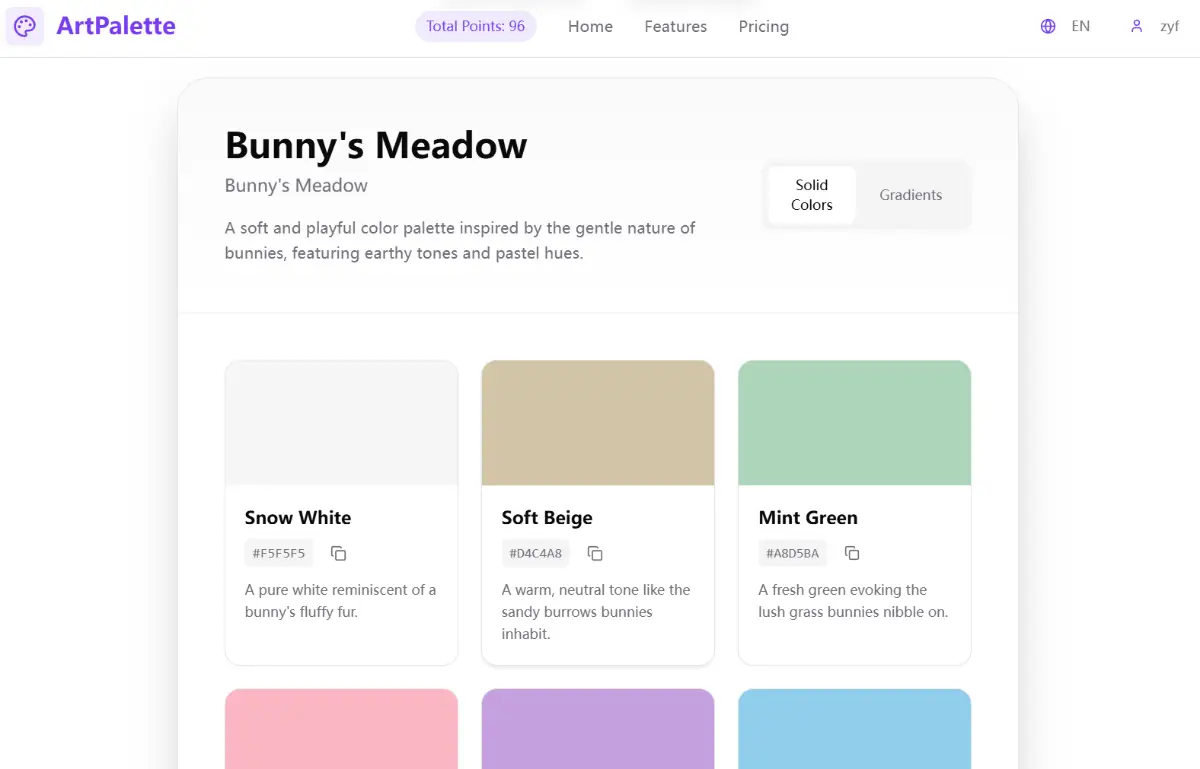Copy the Soft Beige hex code
Viewport: 1200px width, 769px height.
tap(595, 553)
